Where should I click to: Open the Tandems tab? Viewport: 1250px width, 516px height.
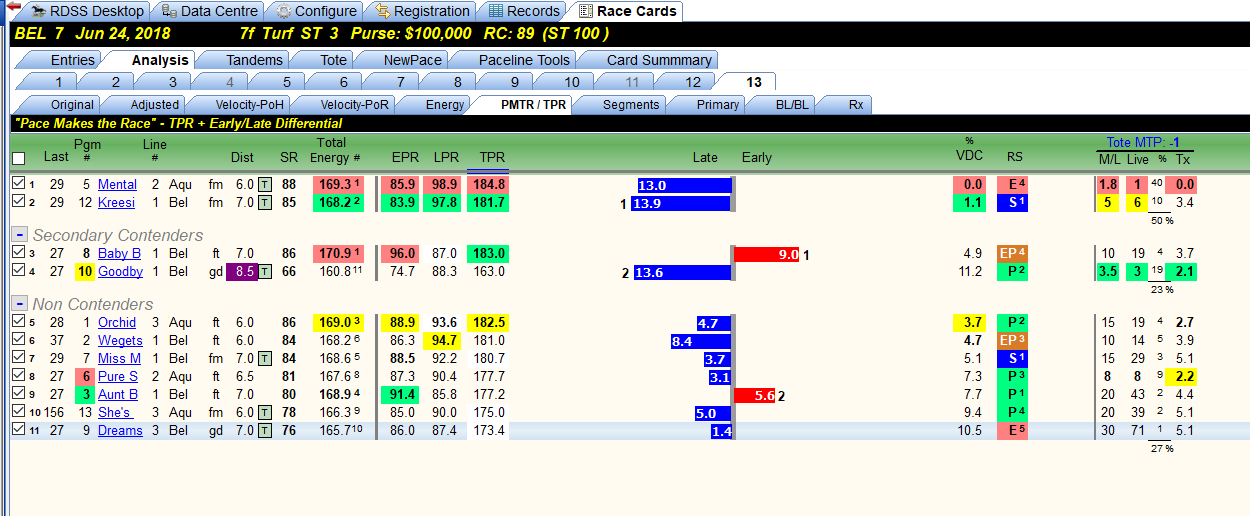[254, 60]
